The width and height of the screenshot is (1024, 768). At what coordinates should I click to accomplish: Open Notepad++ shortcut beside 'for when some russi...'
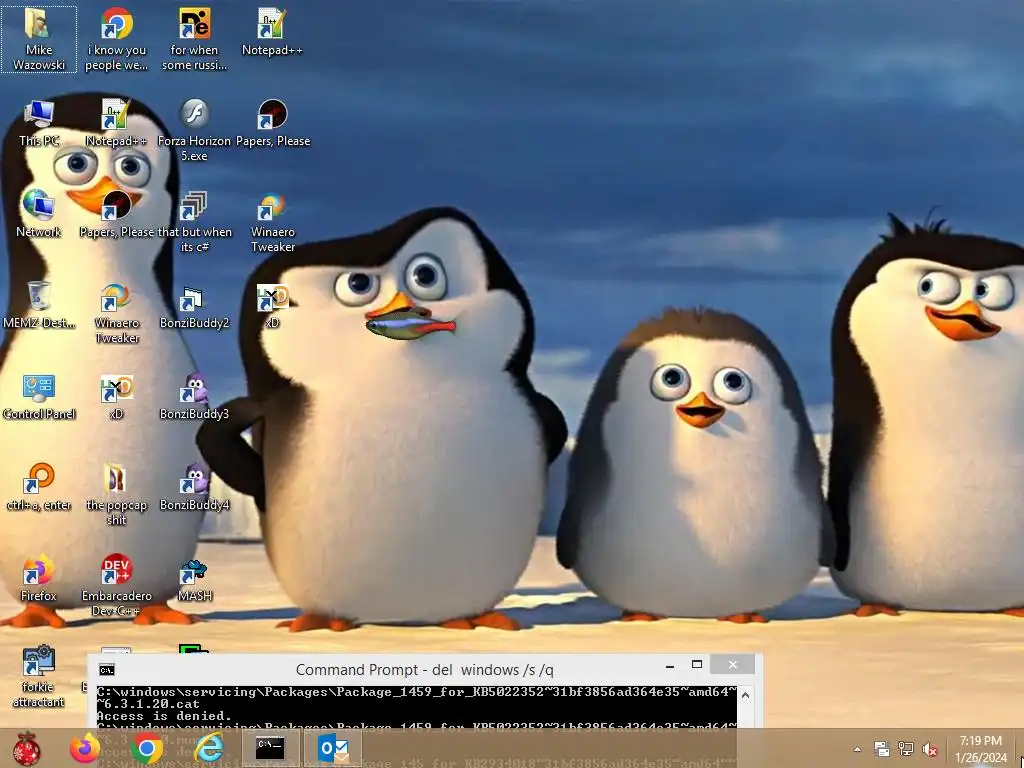[x=272, y=32]
